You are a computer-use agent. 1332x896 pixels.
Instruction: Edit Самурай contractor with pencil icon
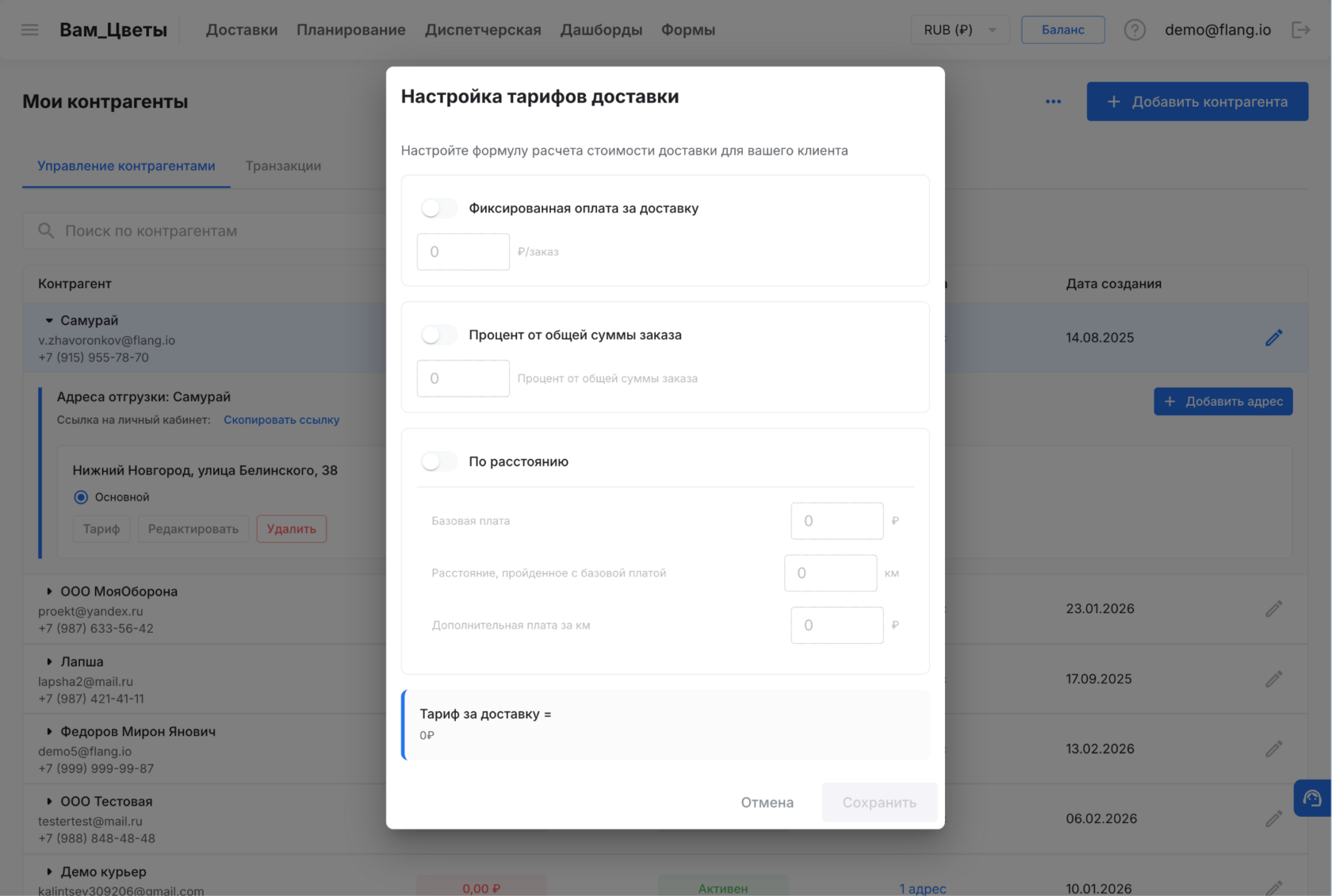1274,338
